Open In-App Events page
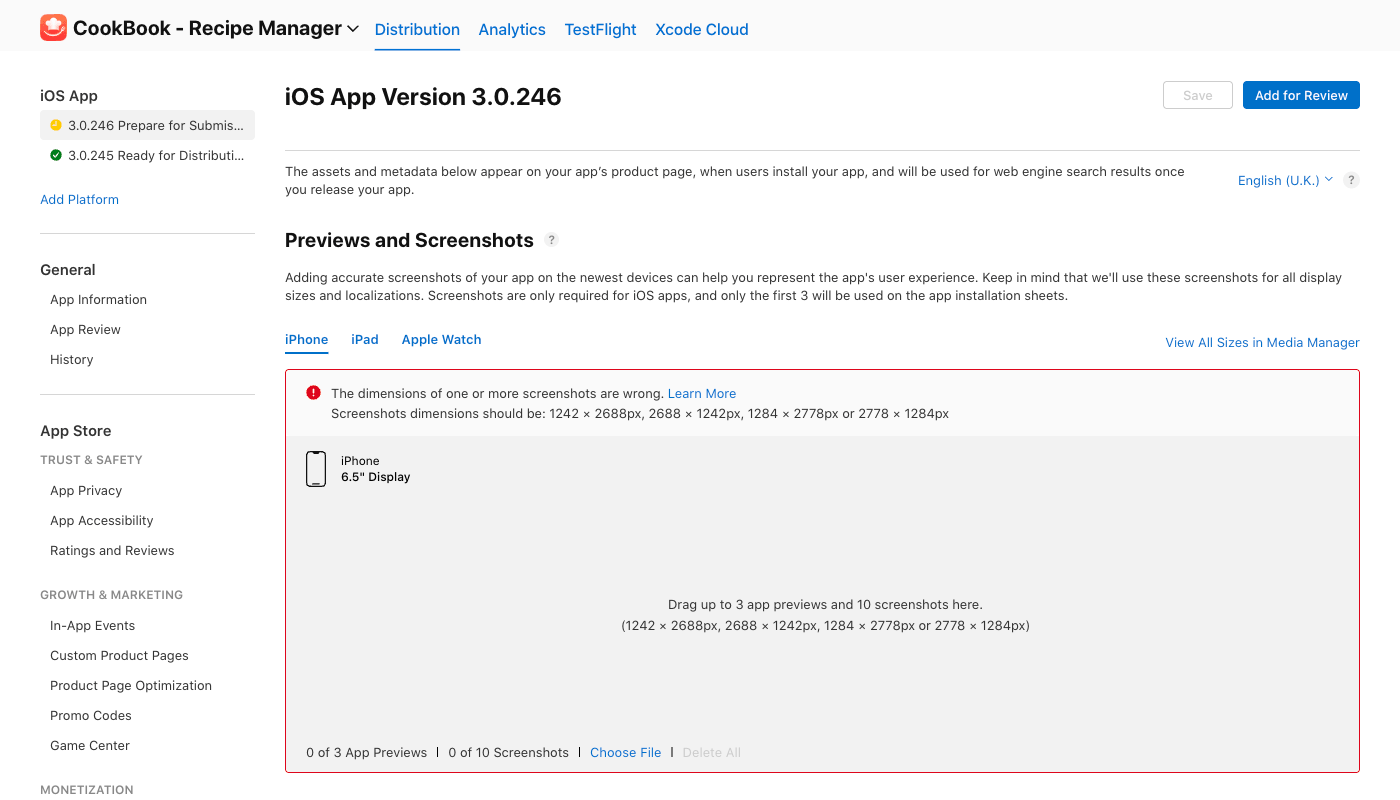1400x800 pixels. pyautogui.click(x=92, y=625)
